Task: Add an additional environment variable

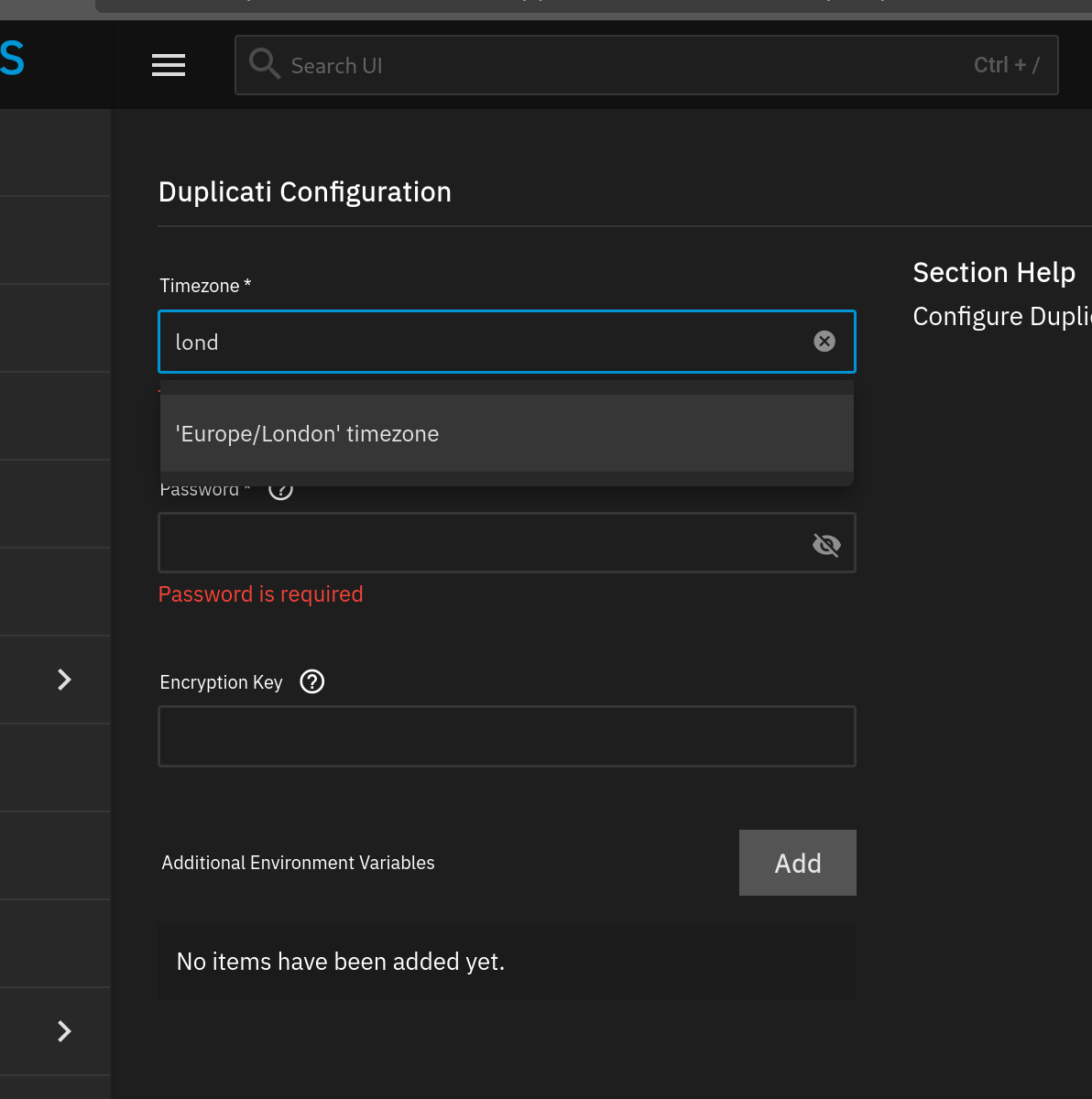Action: click(x=798, y=863)
